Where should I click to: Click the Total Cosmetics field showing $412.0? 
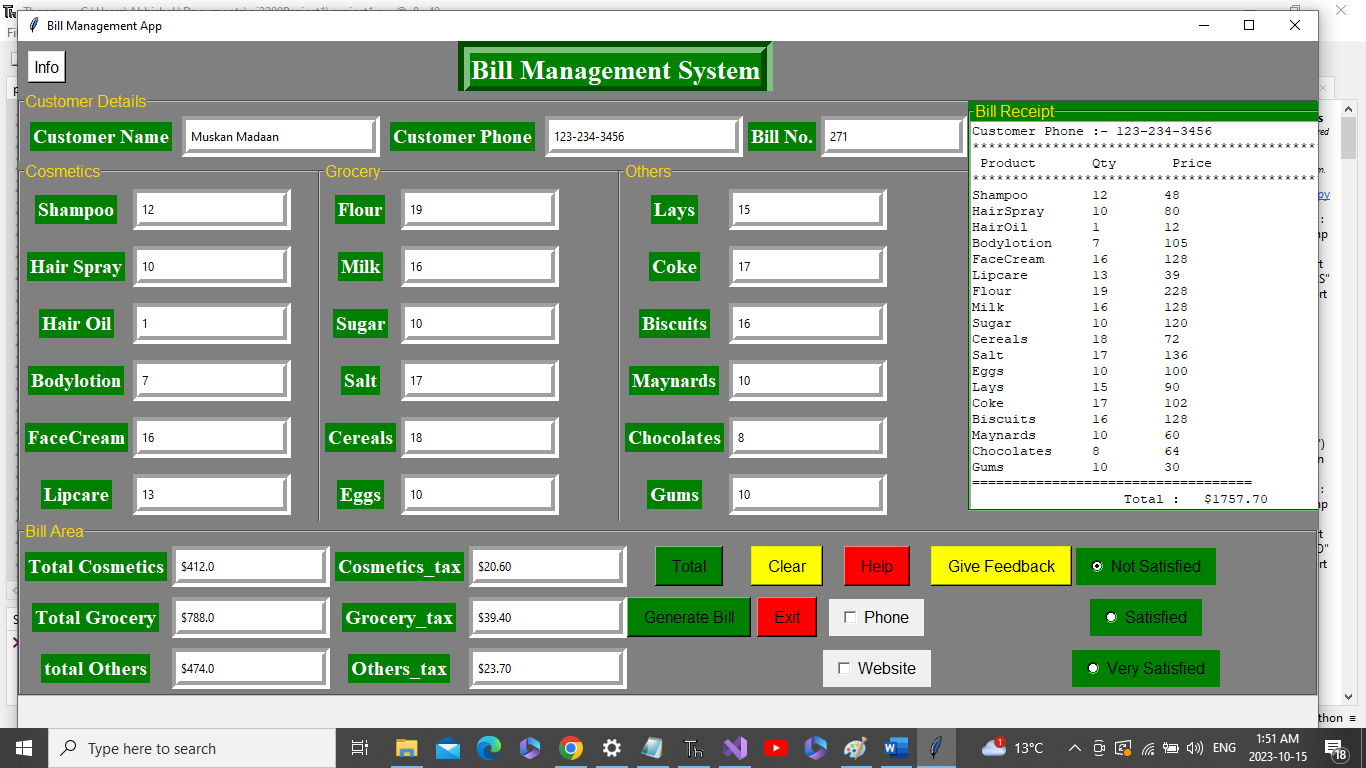[250, 567]
